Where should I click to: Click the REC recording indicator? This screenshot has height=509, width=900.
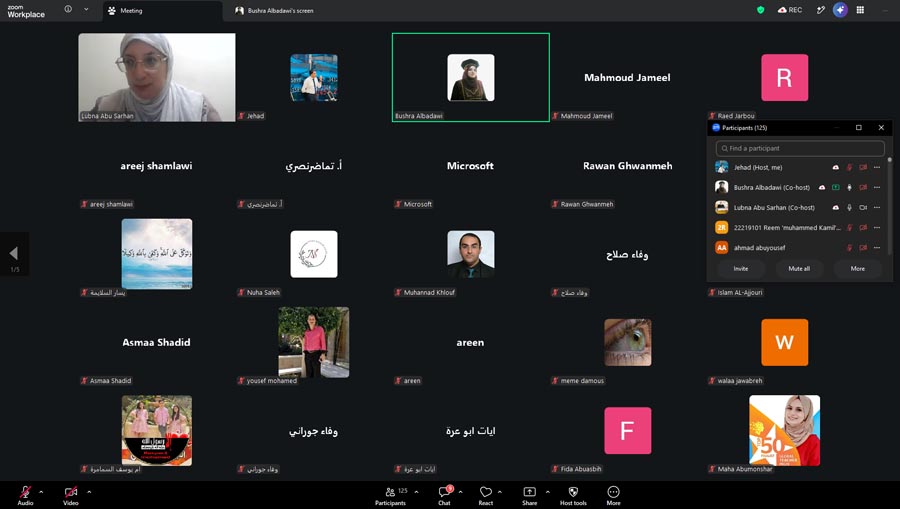tap(790, 10)
